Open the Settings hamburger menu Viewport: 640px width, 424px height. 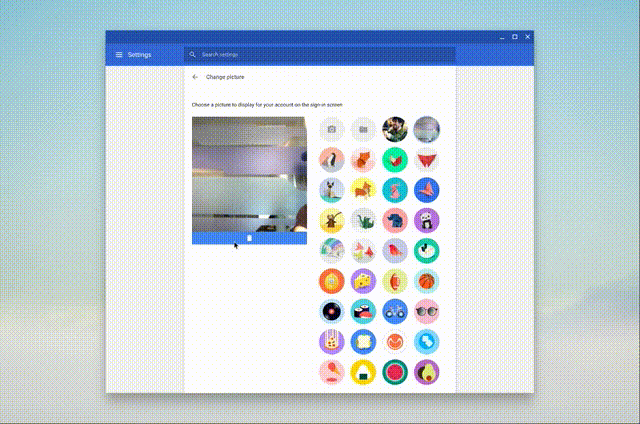(x=119, y=55)
